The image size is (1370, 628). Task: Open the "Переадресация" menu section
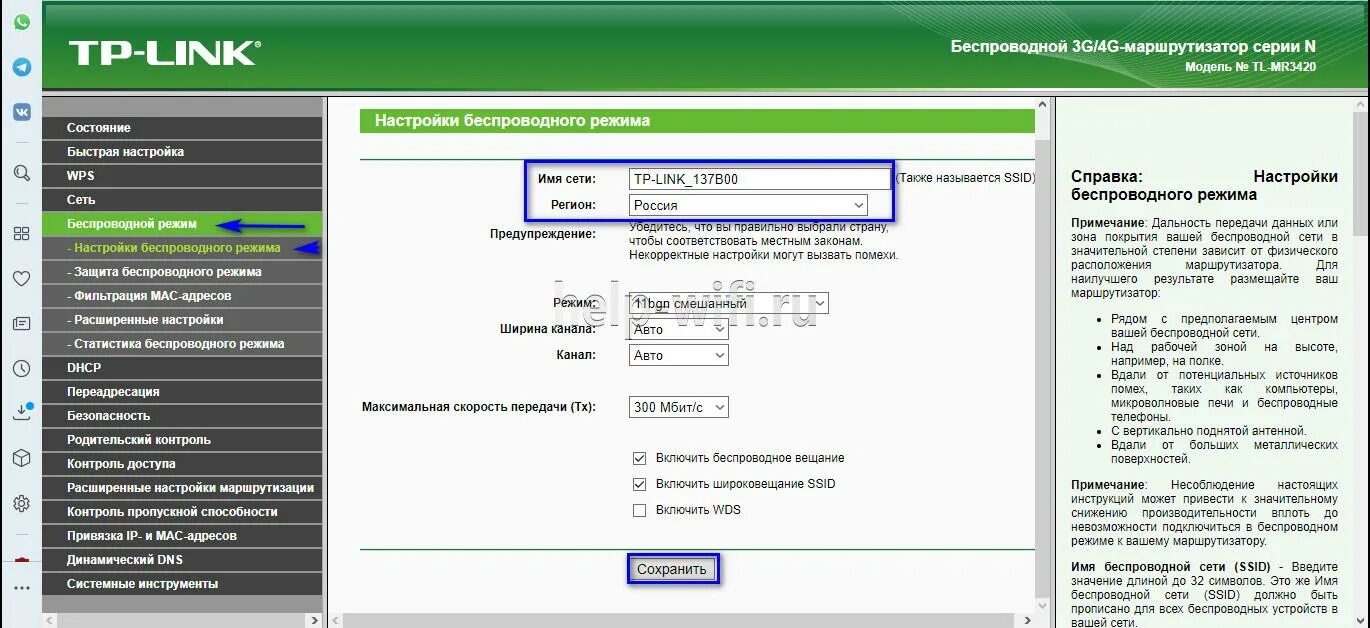182,392
